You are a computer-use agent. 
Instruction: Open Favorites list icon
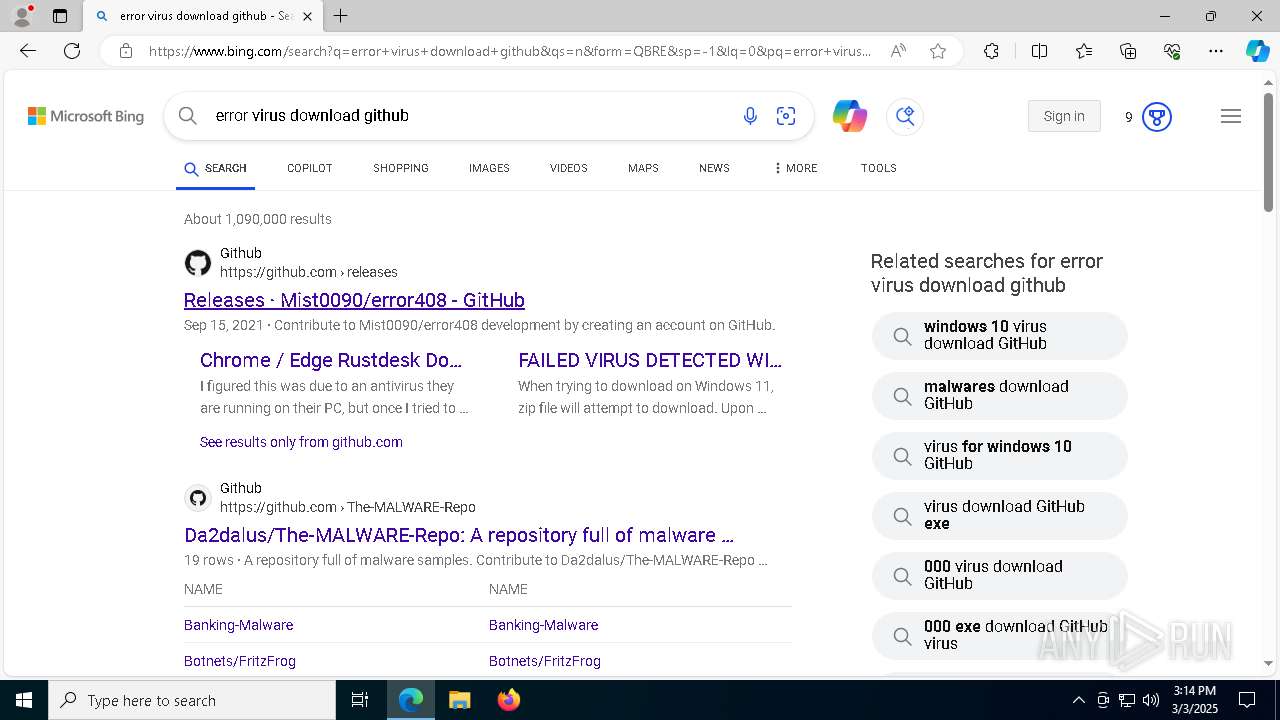[x=1084, y=51]
